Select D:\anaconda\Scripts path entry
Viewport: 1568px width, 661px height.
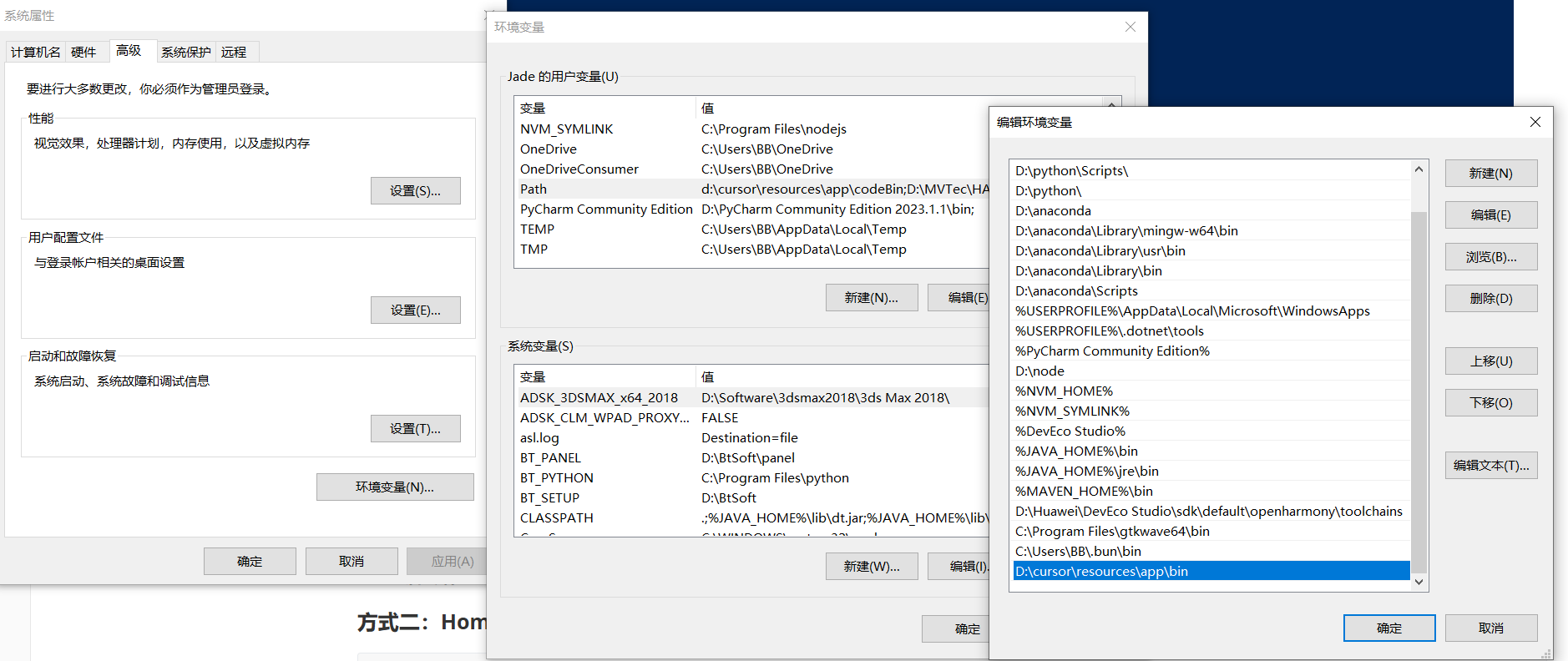tap(1076, 291)
